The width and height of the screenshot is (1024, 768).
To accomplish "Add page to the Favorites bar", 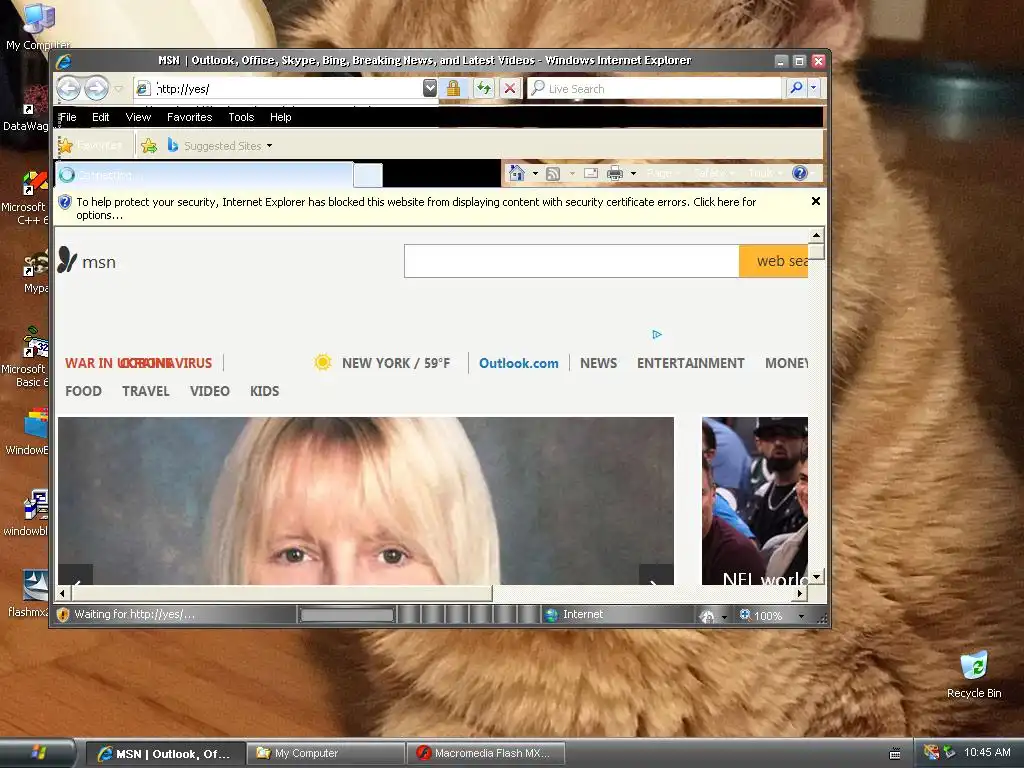I will coord(149,146).
